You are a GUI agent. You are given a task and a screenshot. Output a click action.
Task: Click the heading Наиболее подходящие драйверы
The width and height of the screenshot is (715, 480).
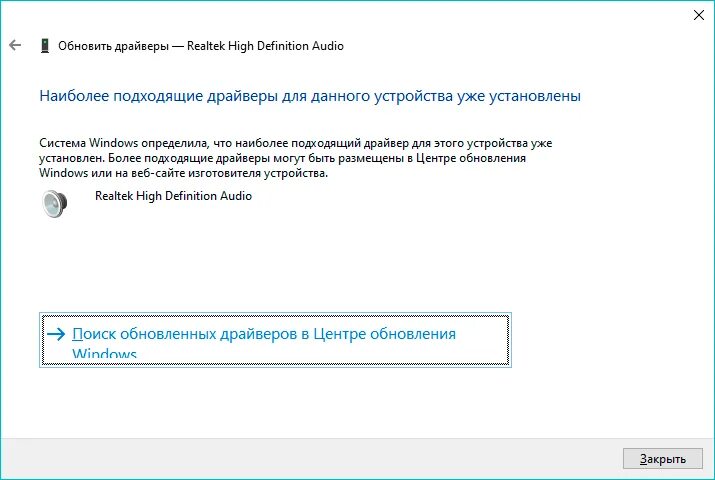pos(310,96)
